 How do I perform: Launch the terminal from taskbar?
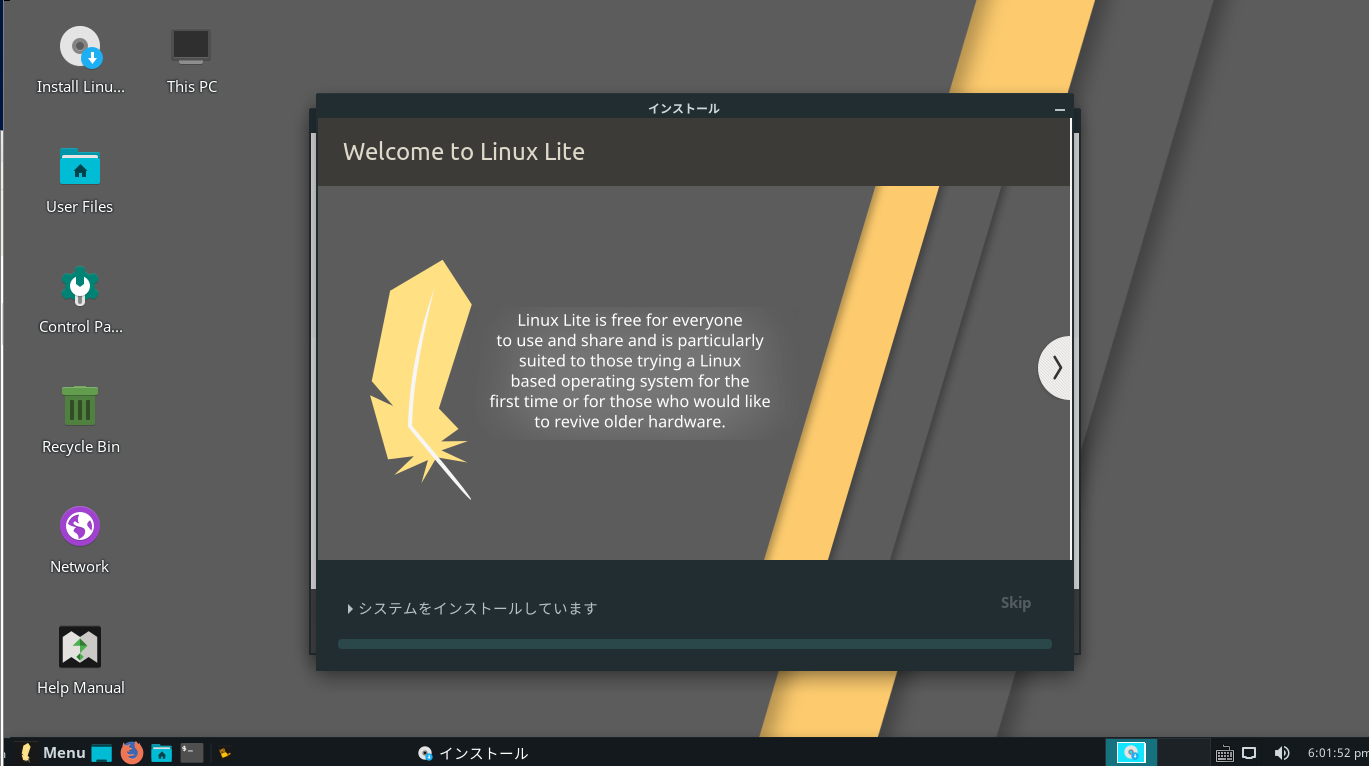192,753
